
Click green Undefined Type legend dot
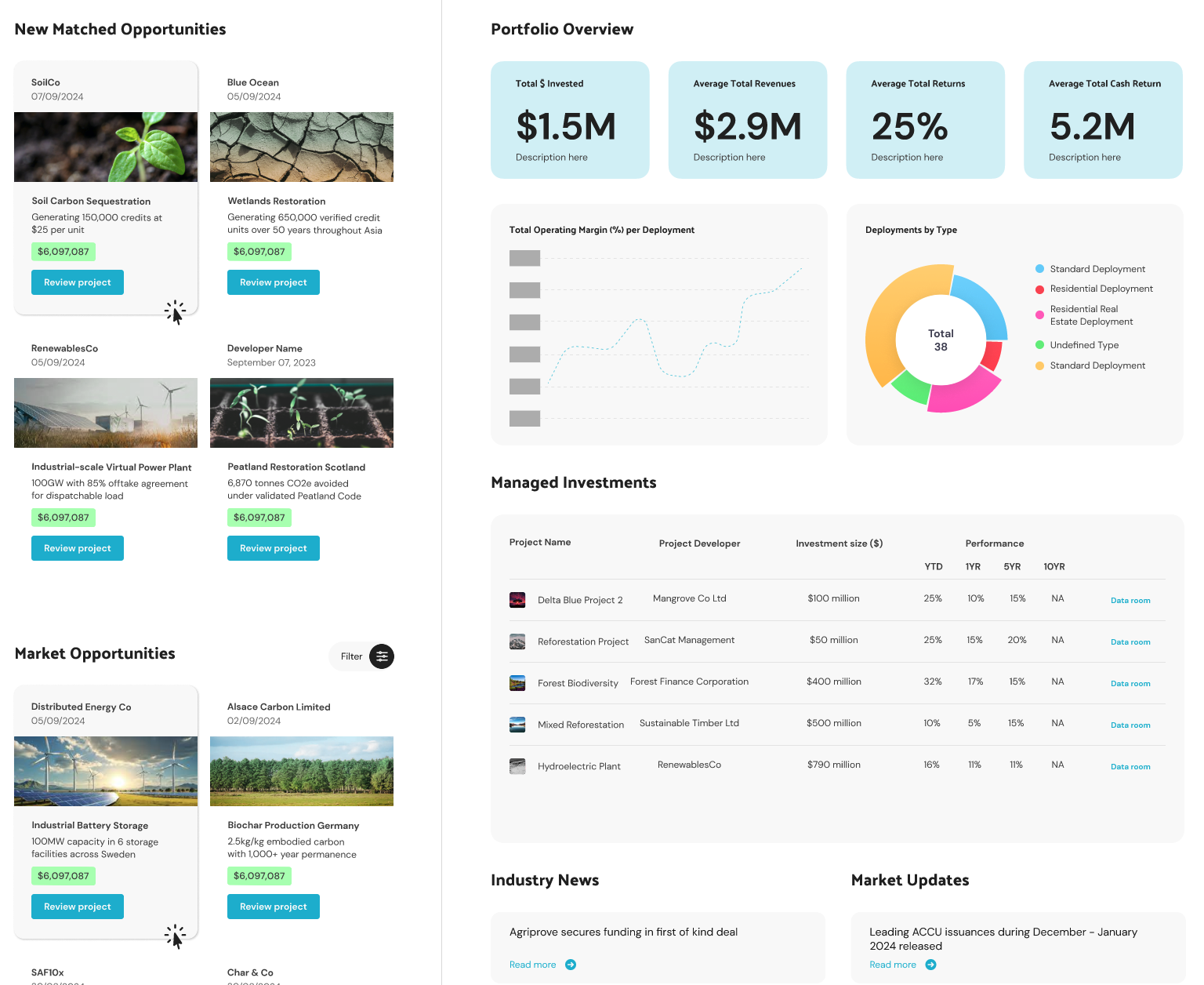[x=1039, y=345]
